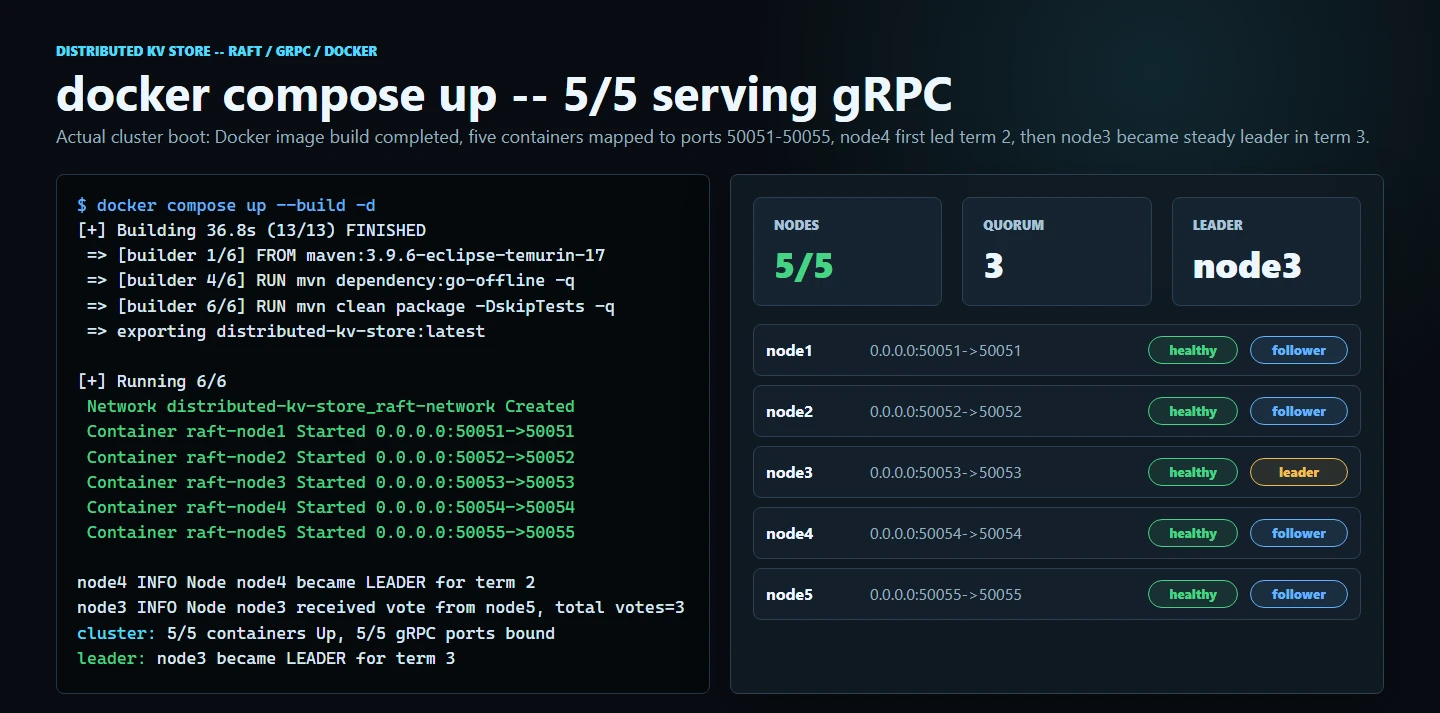Click the '[+] Running 6/6' line
1440x713 pixels.
(x=152, y=381)
